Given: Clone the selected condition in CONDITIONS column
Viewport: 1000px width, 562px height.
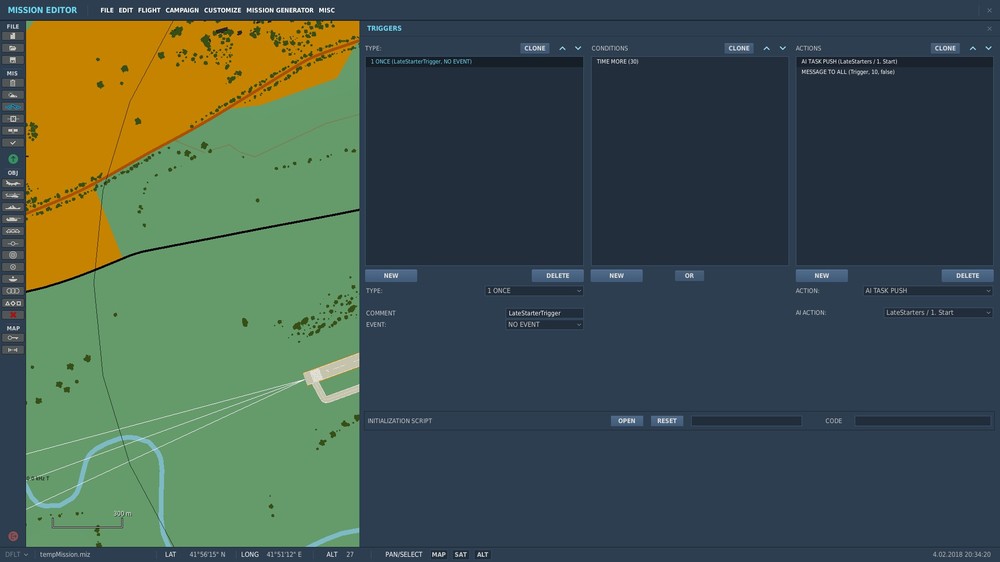Looking at the screenshot, I should [739, 48].
